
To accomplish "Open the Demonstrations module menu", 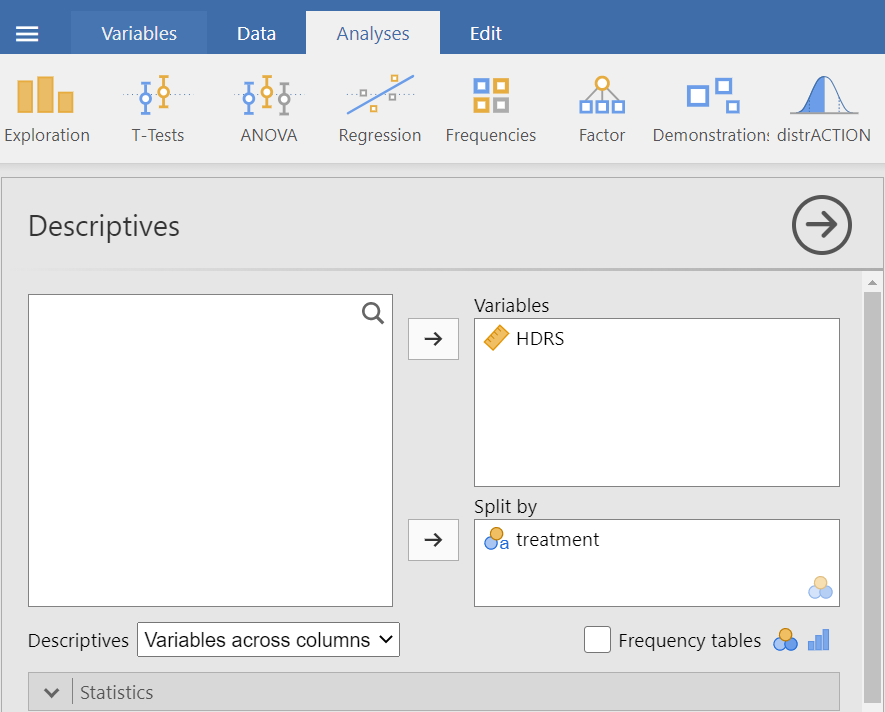I will point(711,109).
